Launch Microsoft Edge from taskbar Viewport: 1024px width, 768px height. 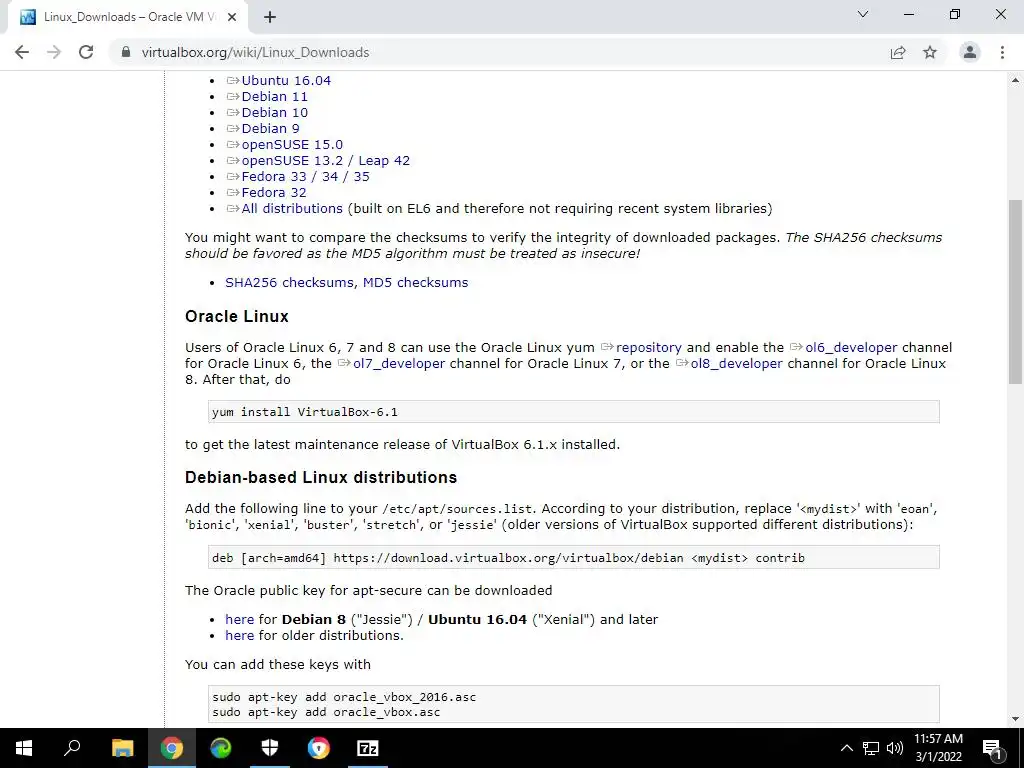[x=221, y=748]
